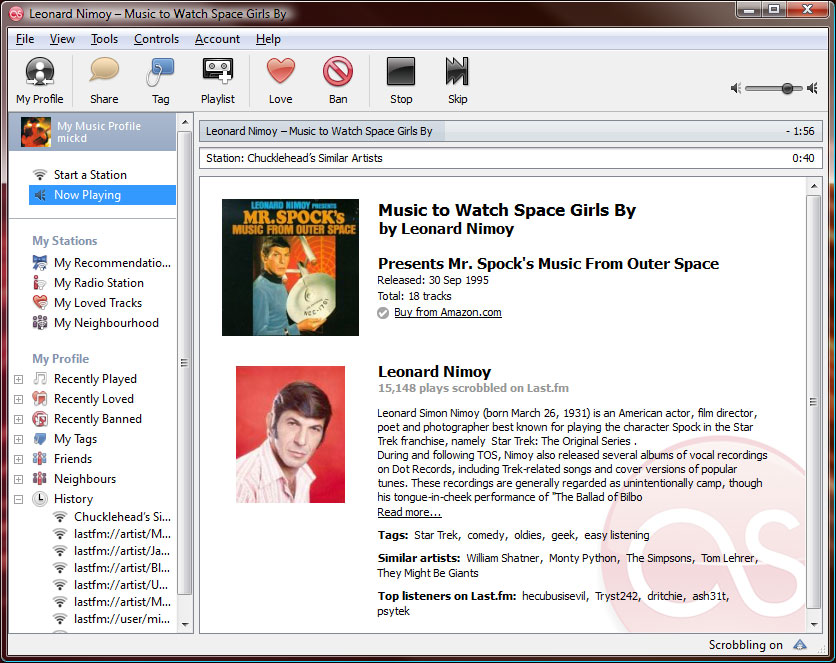Expand the Neighbours node
The image size is (836, 663).
18,480
